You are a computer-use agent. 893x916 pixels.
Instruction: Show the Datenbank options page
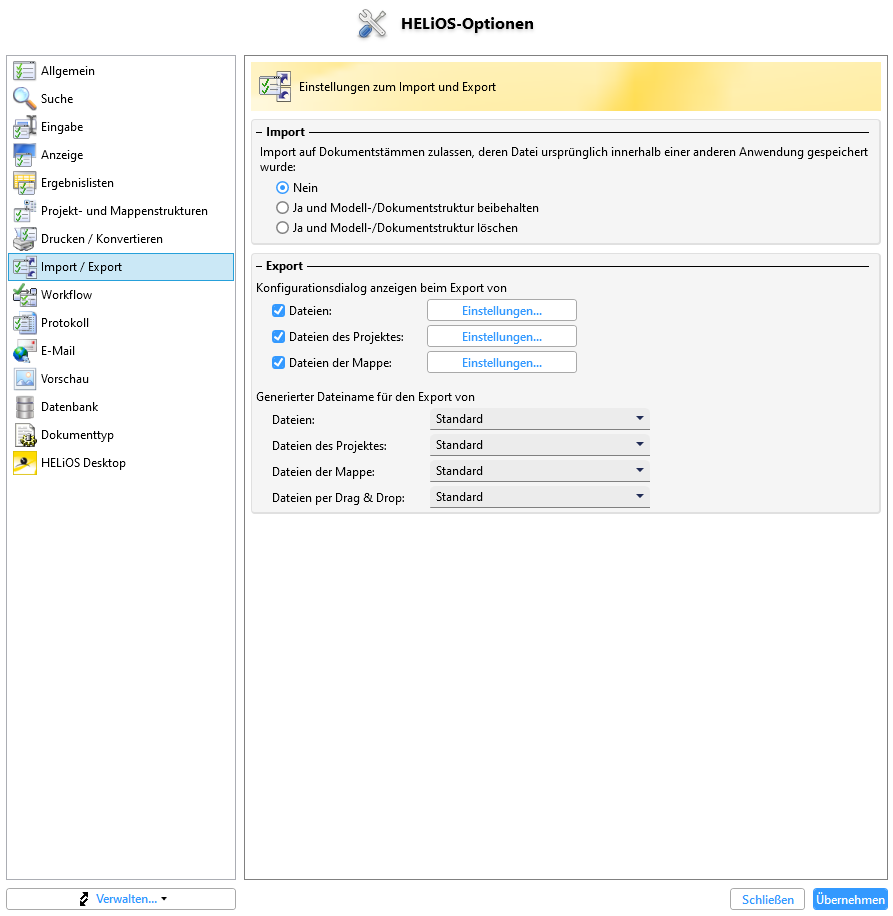(121, 407)
